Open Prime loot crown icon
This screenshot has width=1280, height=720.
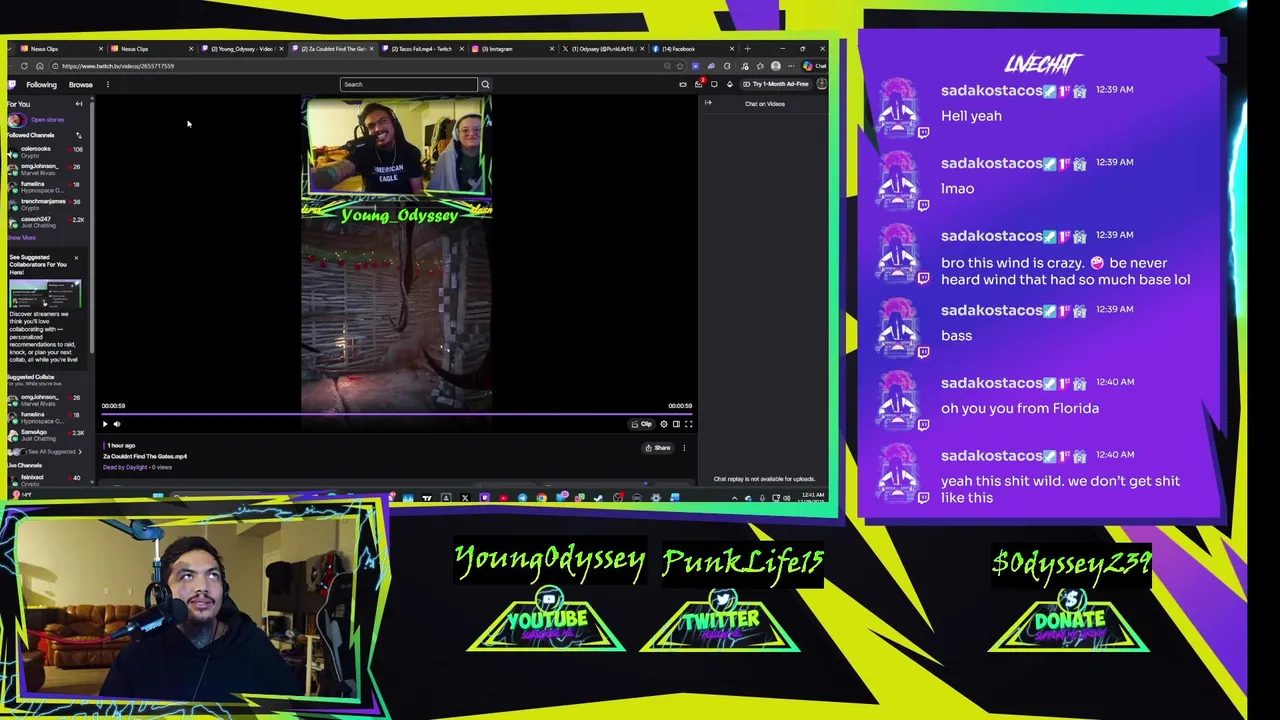(x=683, y=84)
